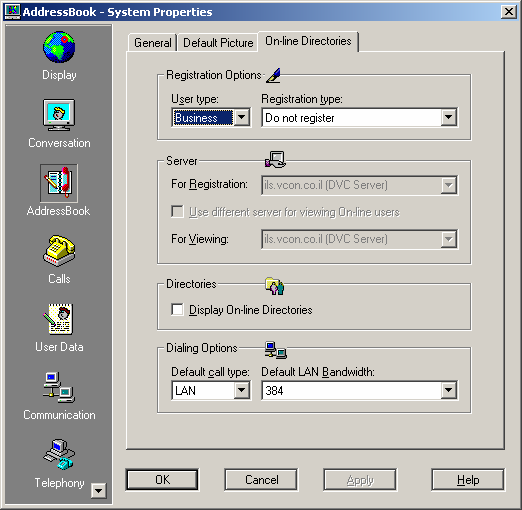
Task: Click the Registration Options pen icon
Action: (x=274, y=75)
